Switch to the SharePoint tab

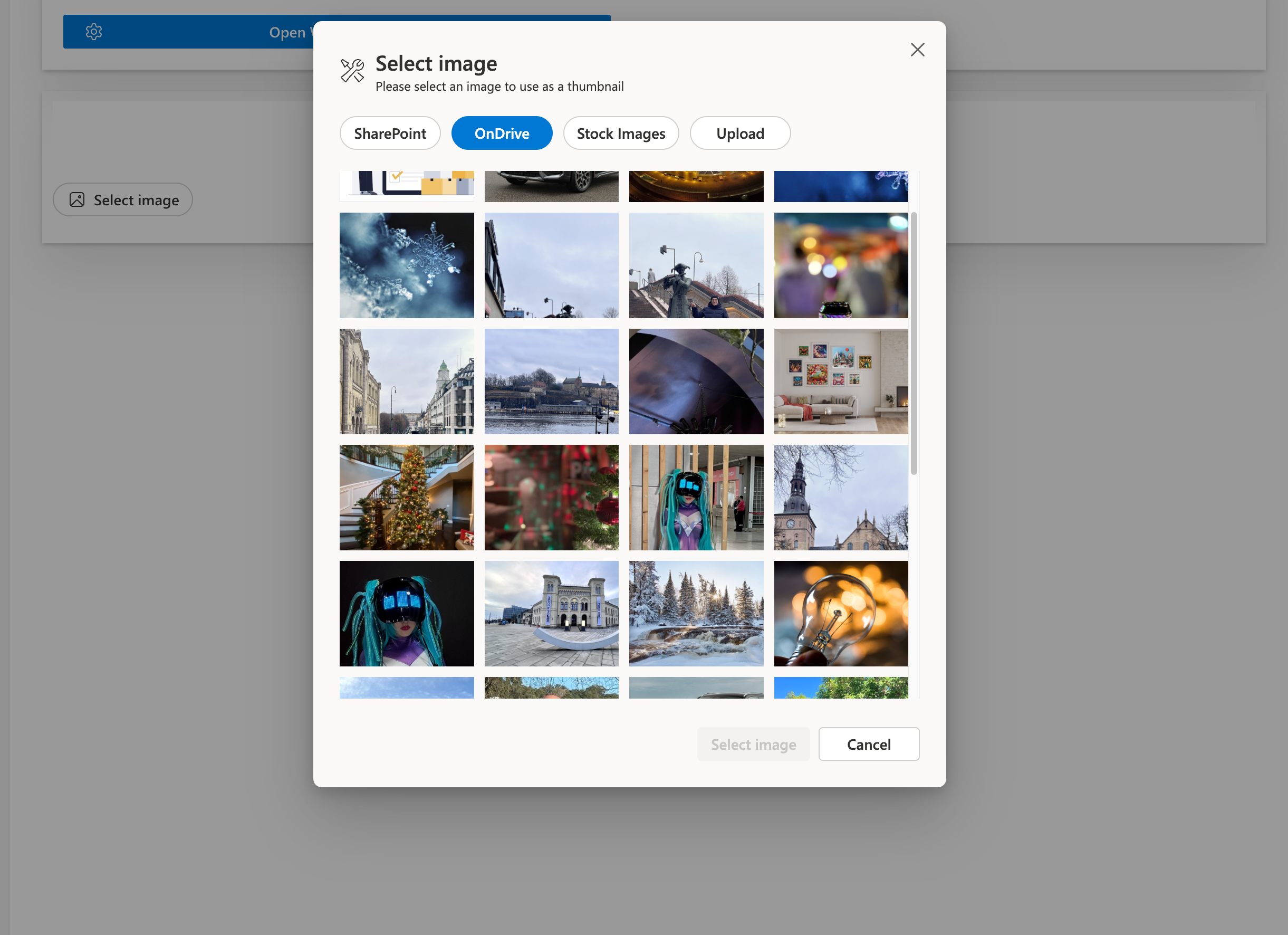tap(390, 133)
